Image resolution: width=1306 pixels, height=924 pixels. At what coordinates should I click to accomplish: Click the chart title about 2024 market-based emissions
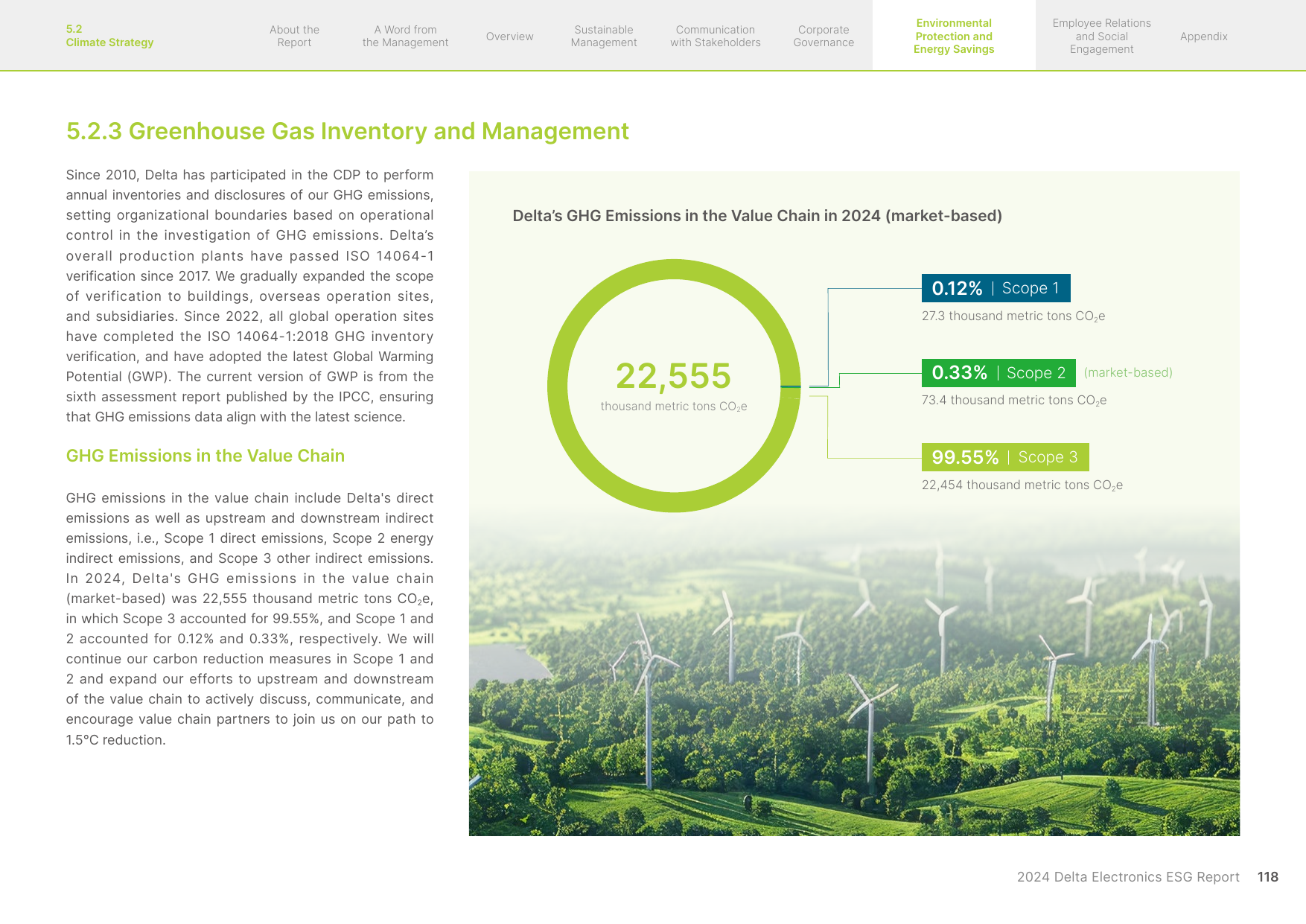pos(757,216)
